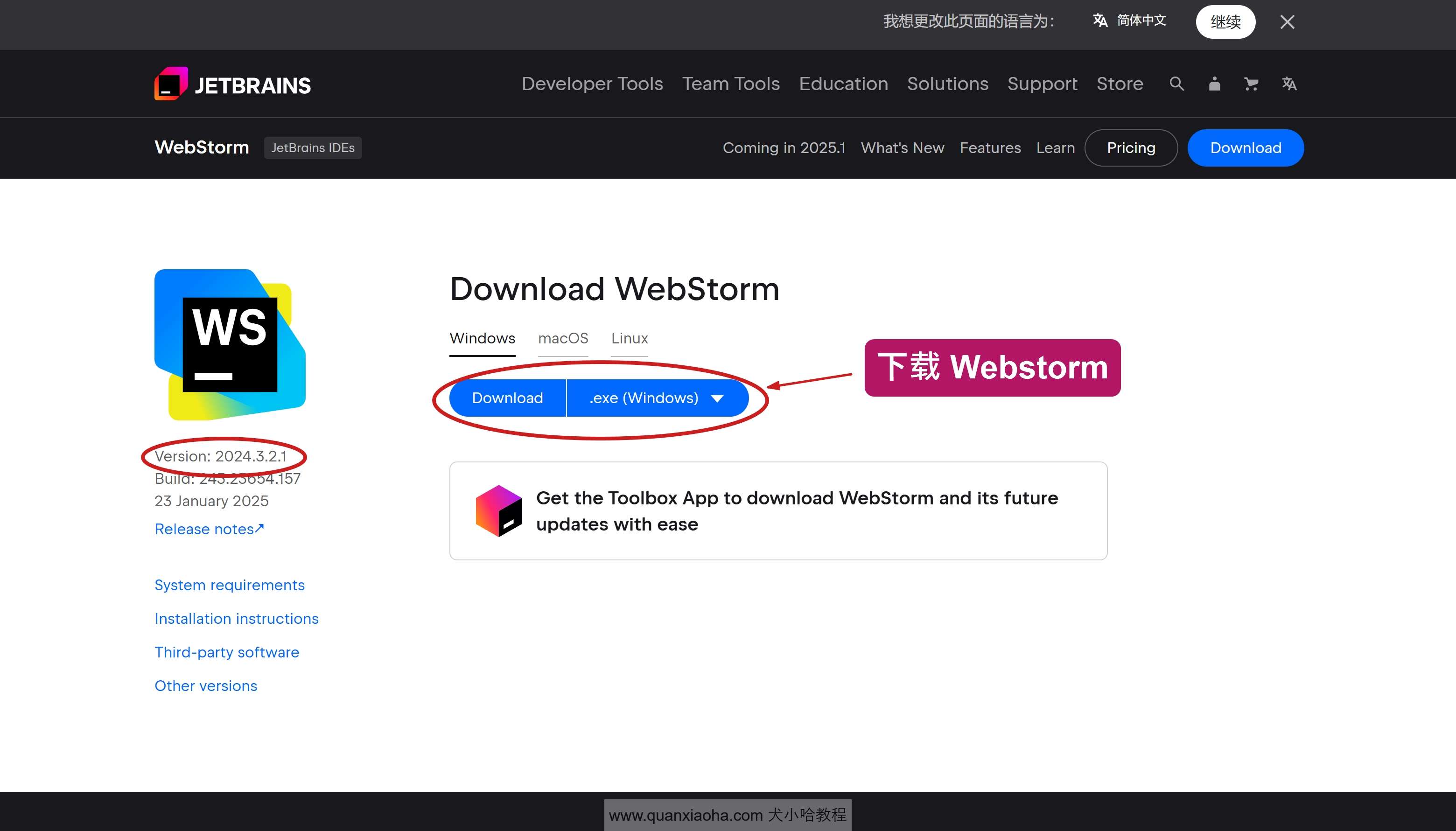The height and width of the screenshot is (831, 1456).
Task: Click the Toolbox App colorful cube icon
Action: [x=498, y=511]
